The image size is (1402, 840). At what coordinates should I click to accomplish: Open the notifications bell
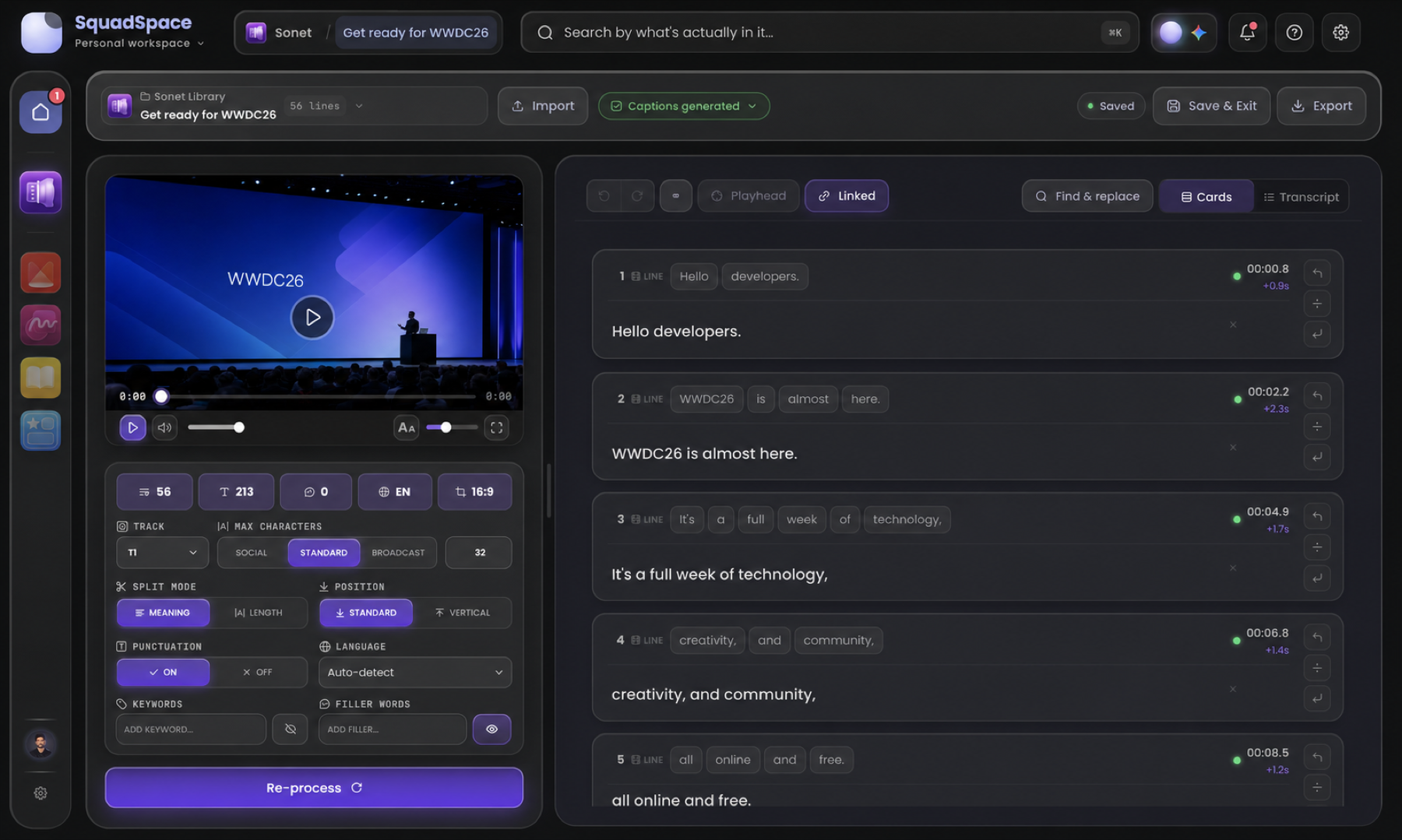pos(1247,32)
